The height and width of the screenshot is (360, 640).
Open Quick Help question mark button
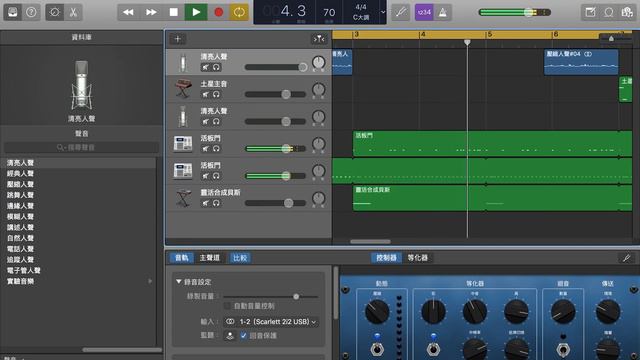tap(31, 12)
